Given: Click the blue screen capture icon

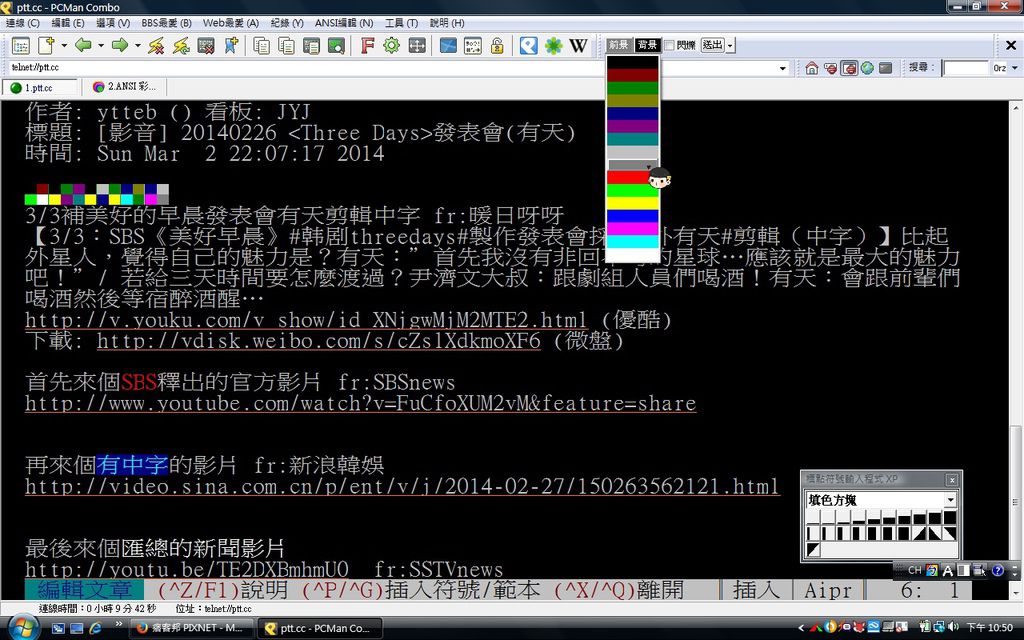Looking at the screenshot, I should click(x=448, y=46).
